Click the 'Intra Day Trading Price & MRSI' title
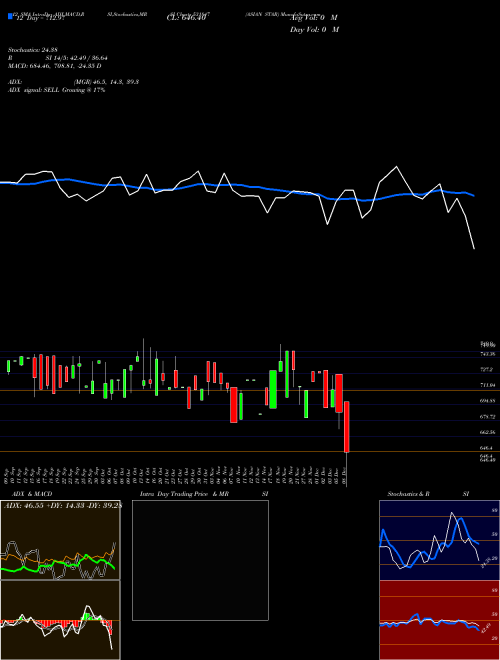Viewport: 500px width, 660px height. click(x=204, y=494)
